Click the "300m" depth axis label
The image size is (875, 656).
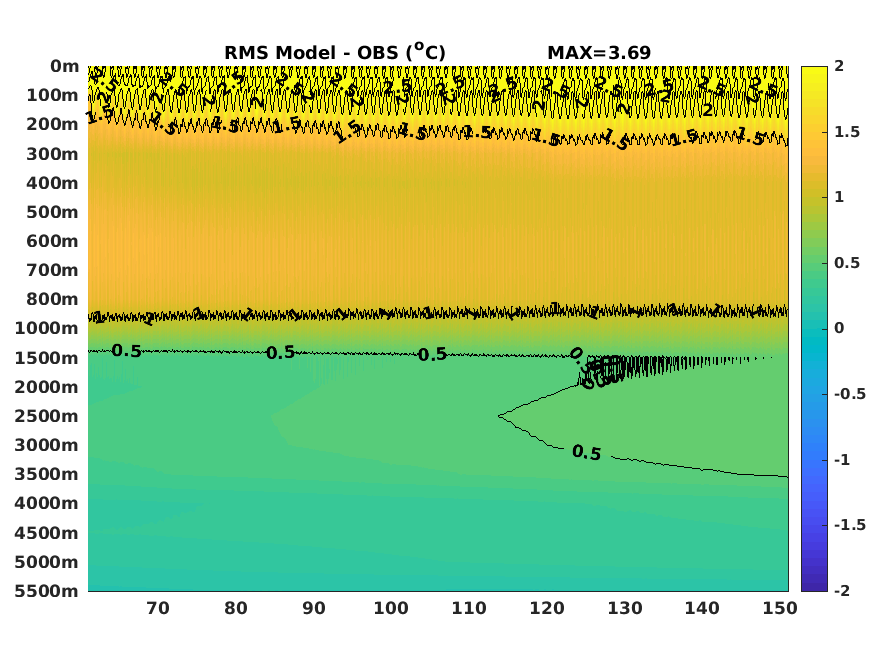click(x=52, y=154)
